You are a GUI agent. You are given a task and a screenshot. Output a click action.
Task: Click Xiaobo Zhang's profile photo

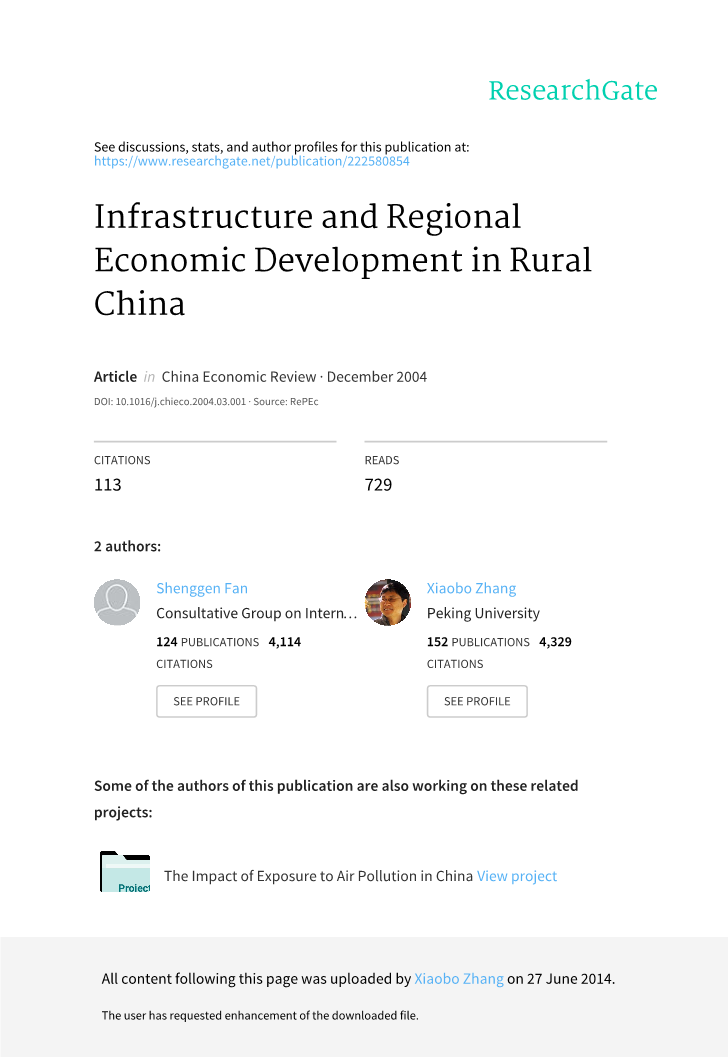[x=388, y=603]
